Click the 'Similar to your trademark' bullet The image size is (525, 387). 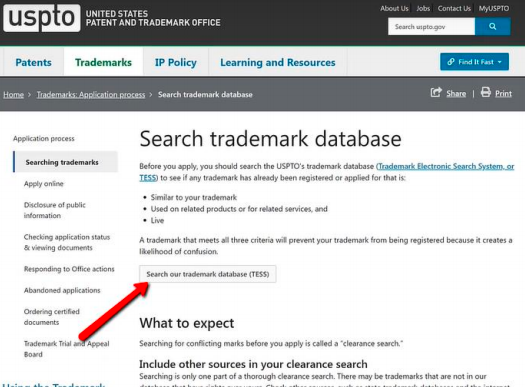(194, 198)
